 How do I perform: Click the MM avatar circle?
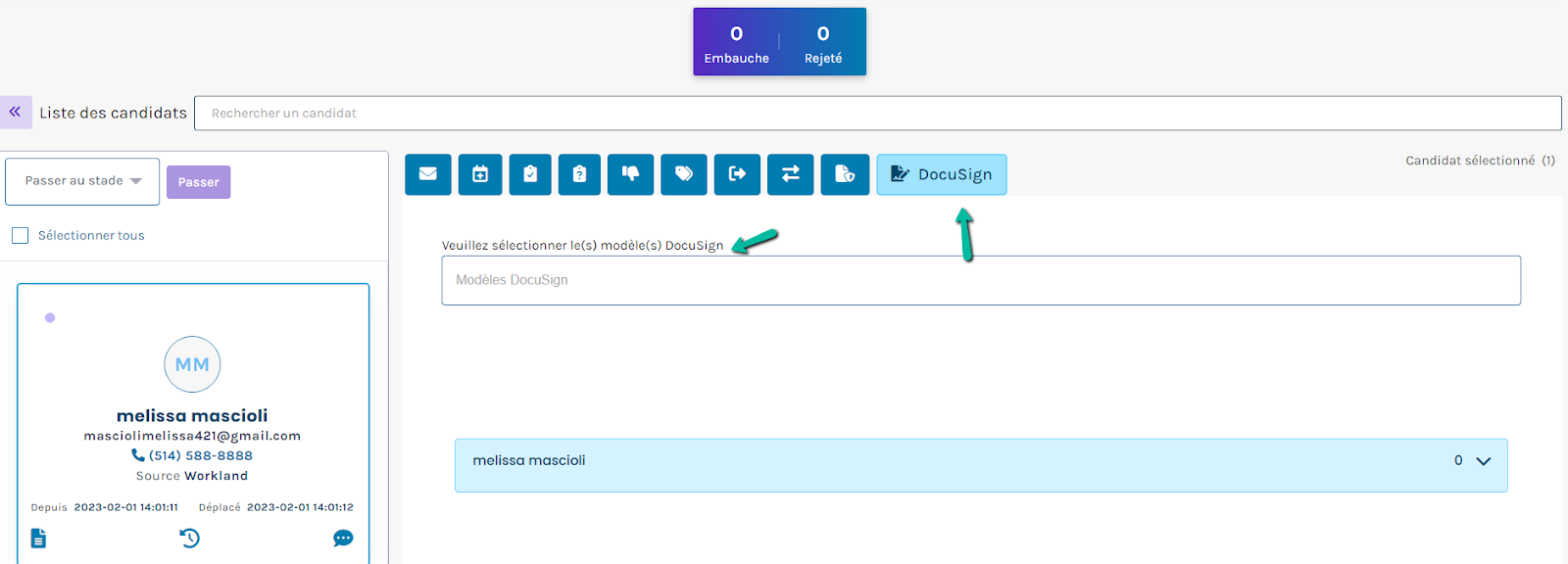[x=192, y=364]
